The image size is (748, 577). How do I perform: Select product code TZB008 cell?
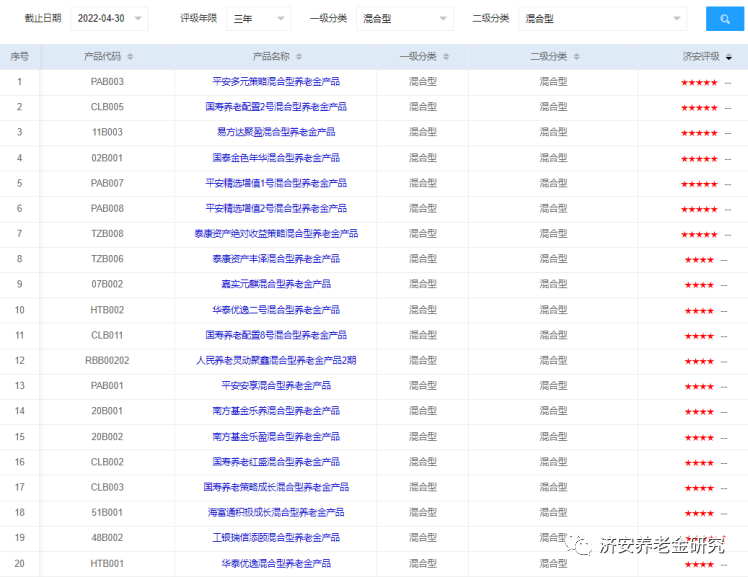[107, 234]
